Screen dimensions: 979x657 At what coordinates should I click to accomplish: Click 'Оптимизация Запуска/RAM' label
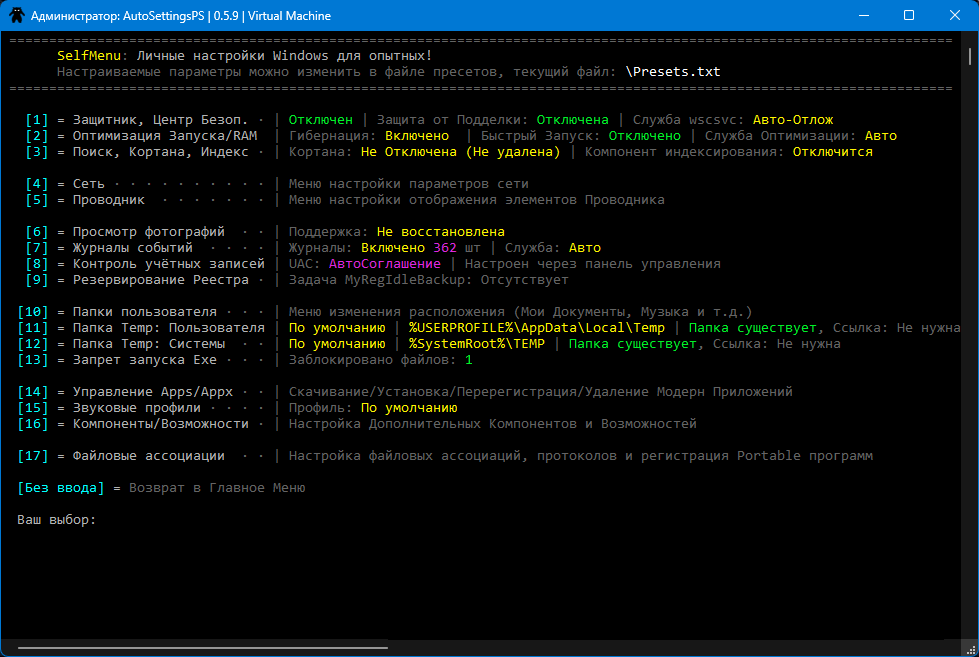(165, 136)
